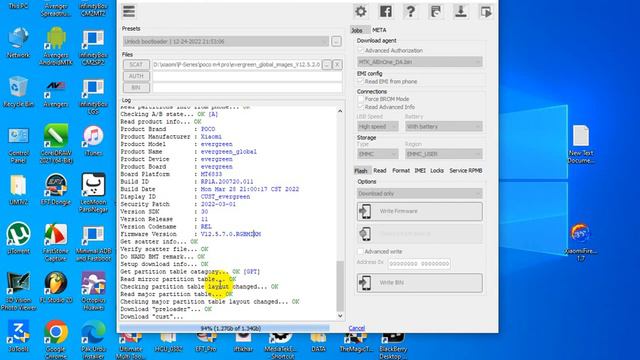Open EFT Dongle desktop icon

tap(56, 190)
